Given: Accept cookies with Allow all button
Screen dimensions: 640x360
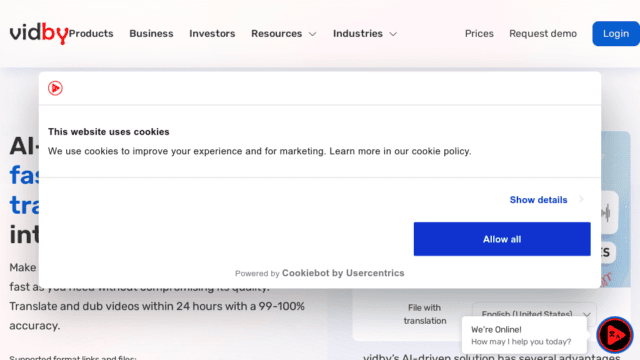Looking at the screenshot, I should (502, 239).
